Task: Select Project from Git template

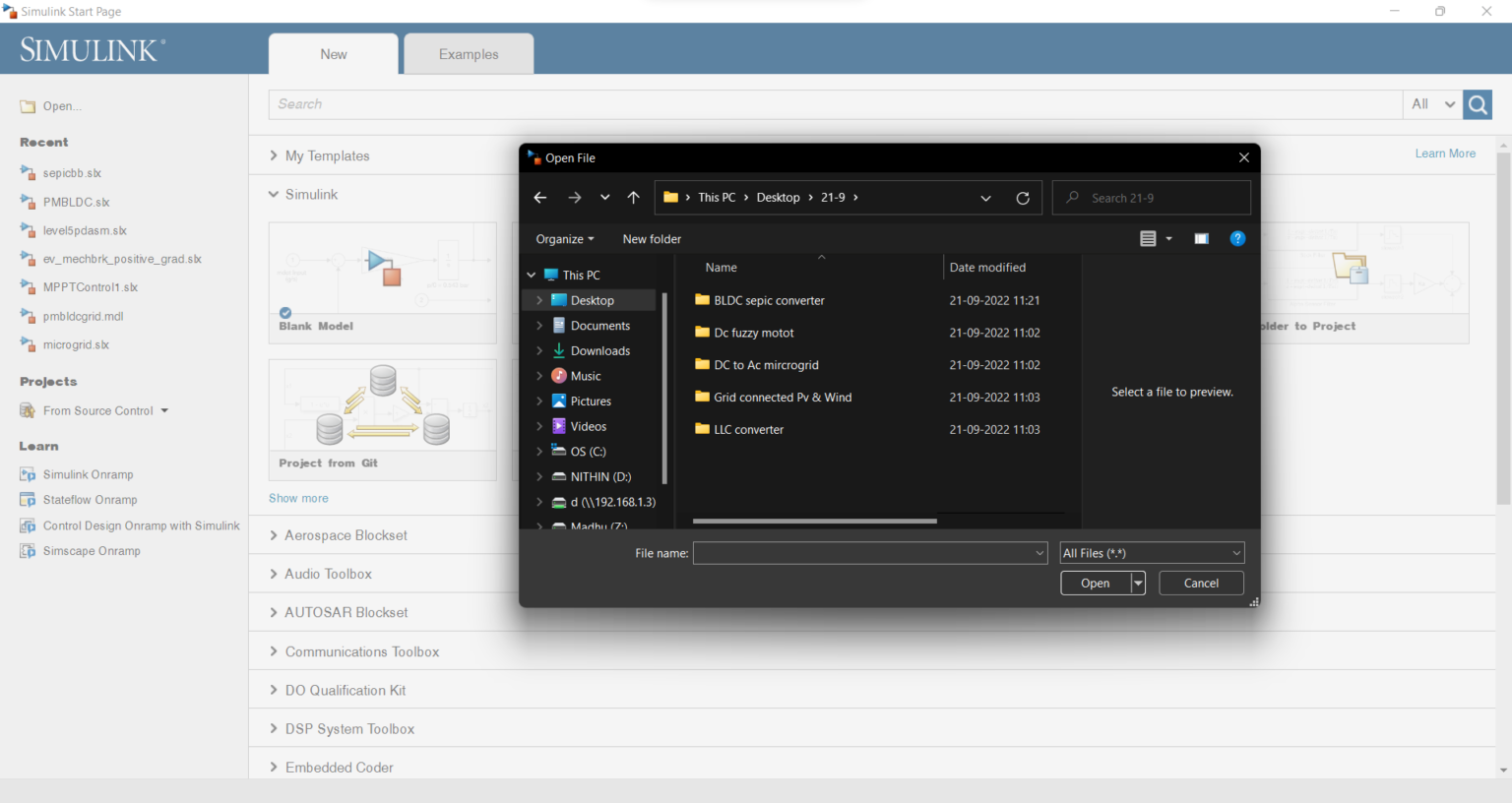Action: click(x=382, y=420)
